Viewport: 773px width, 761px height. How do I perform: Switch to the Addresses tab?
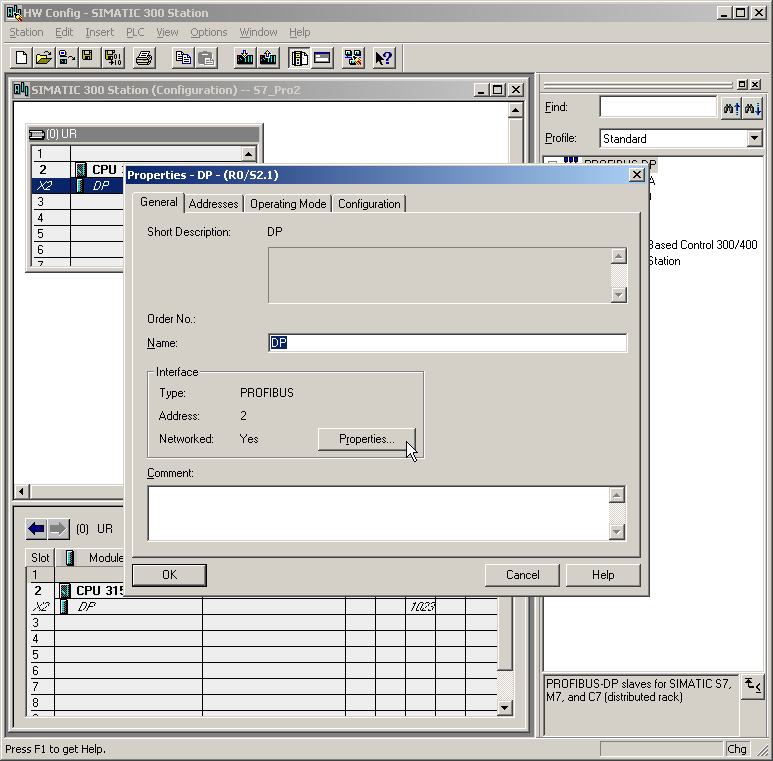click(x=213, y=204)
